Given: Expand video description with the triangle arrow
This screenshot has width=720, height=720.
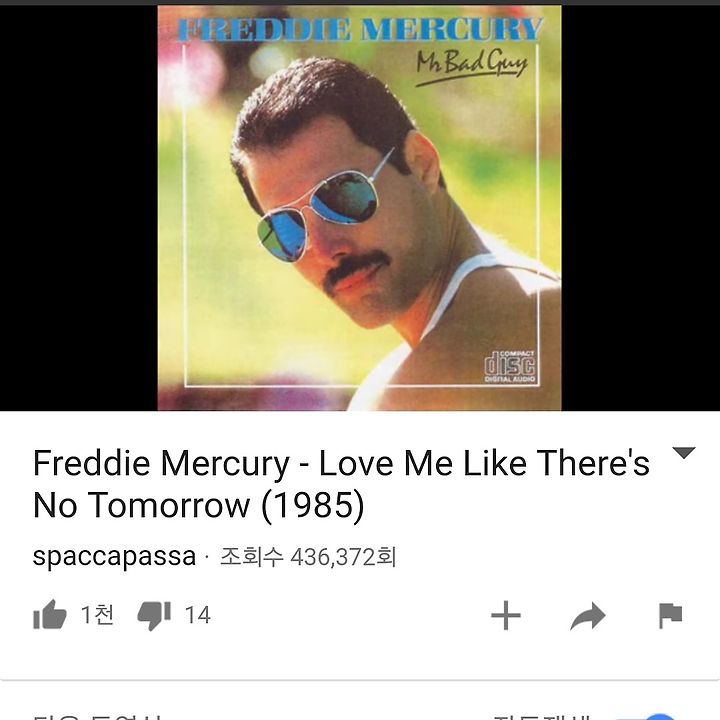Looking at the screenshot, I should [684, 453].
